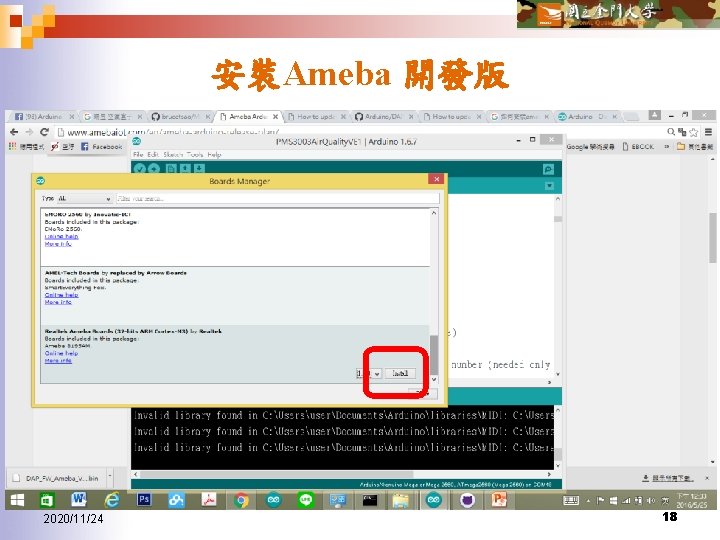This screenshot has height=540, width=720.
Task: Open LINE from the taskbar
Action: pos(306,500)
